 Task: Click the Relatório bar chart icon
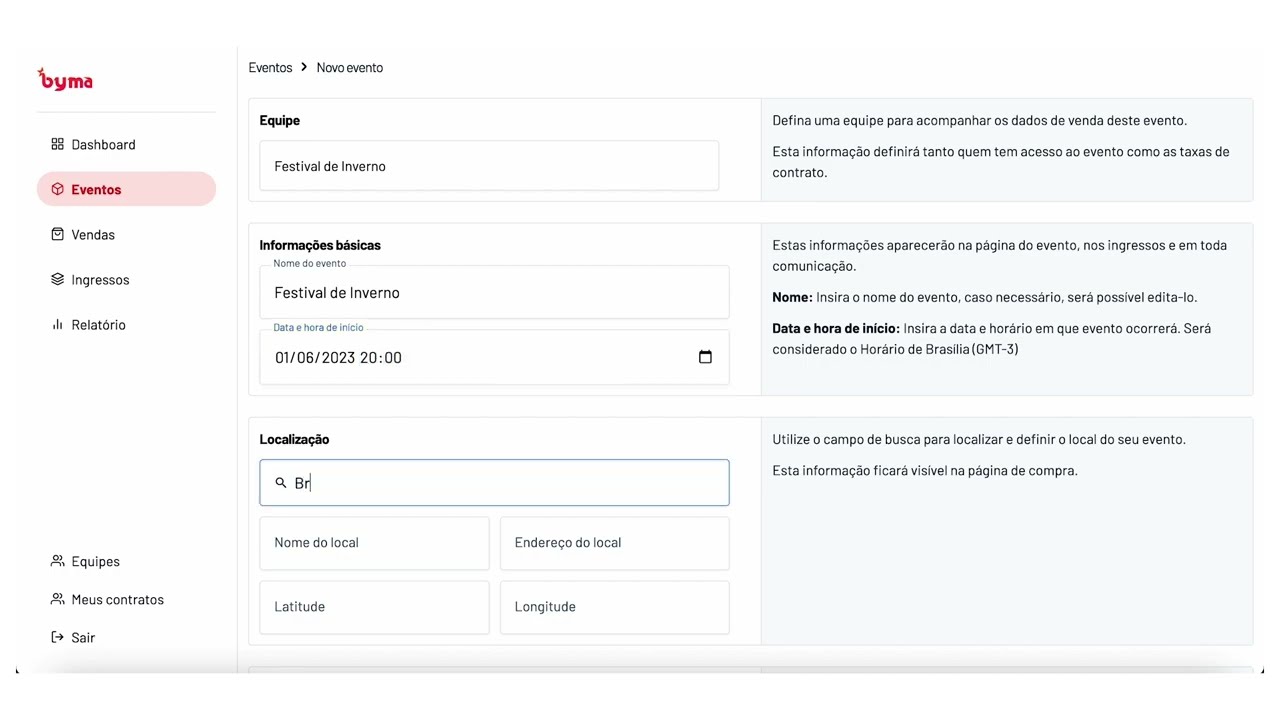(x=57, y=324)
